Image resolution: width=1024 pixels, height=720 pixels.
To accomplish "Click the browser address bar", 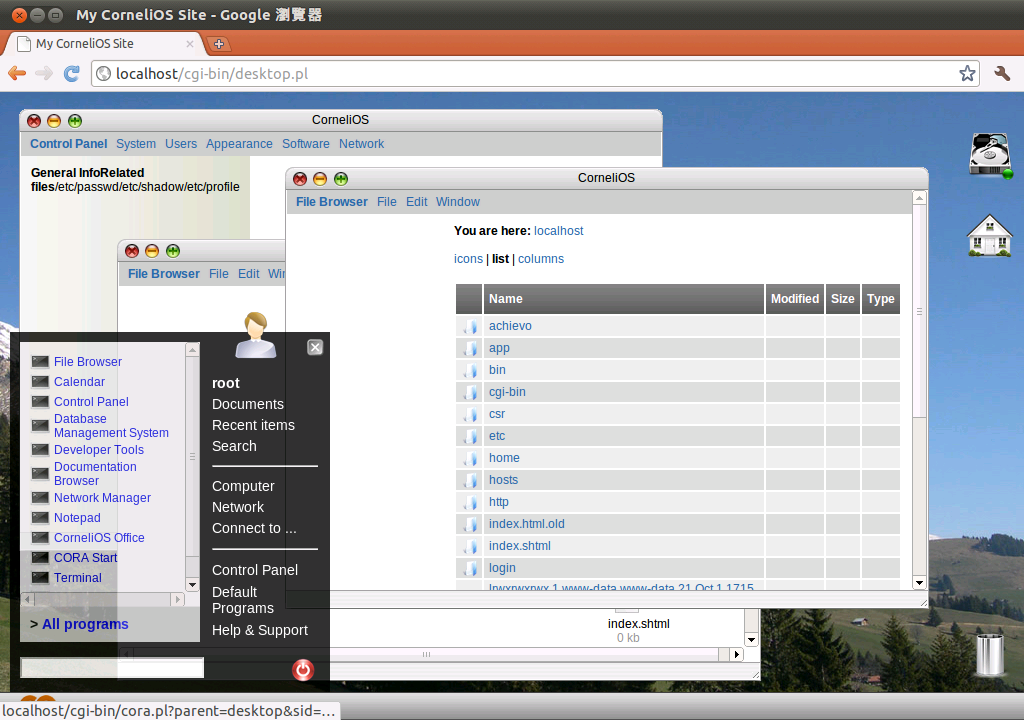I will (536, 73).
